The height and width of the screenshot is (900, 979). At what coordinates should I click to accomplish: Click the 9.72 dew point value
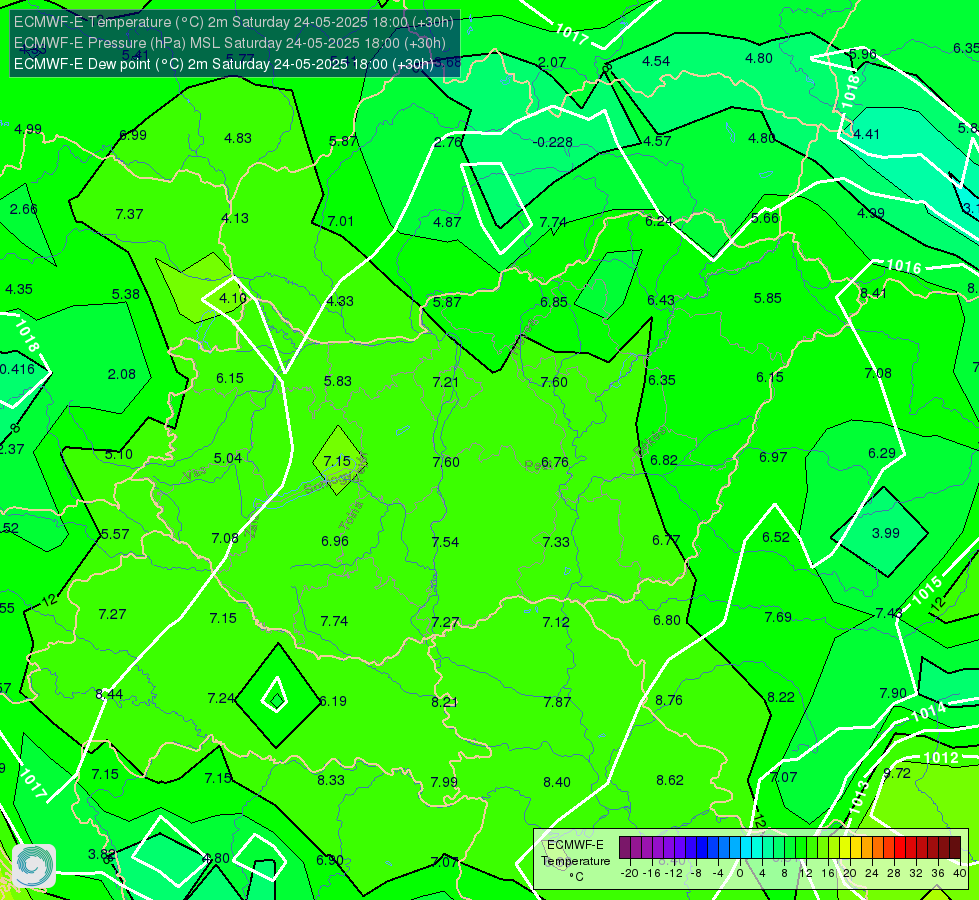coord(897,773)
